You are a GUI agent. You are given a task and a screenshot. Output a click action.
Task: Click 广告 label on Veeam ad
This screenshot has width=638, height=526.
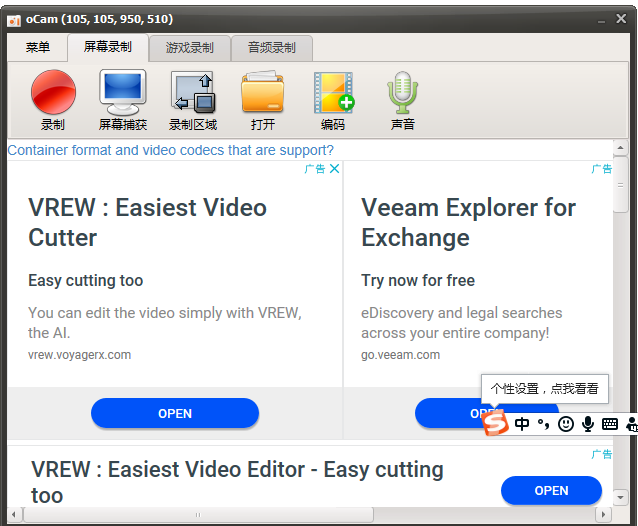pyautogui.click(x=601, y=169)
